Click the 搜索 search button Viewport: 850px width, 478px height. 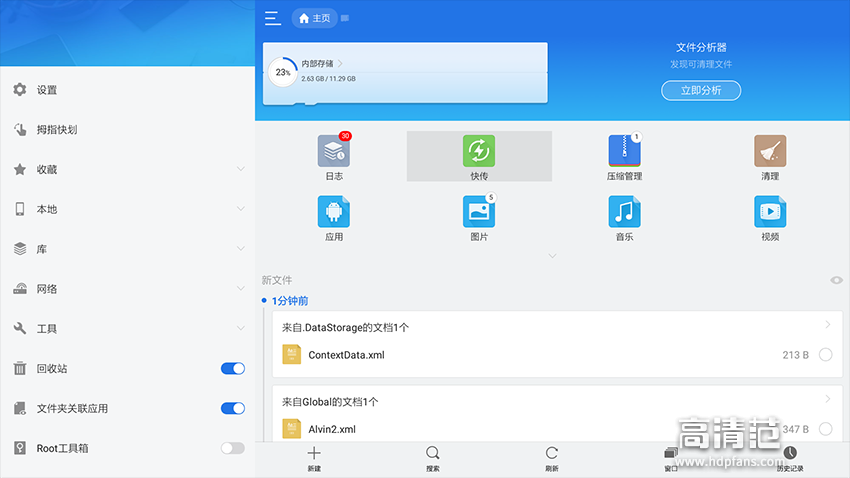(x=433, y=458)
